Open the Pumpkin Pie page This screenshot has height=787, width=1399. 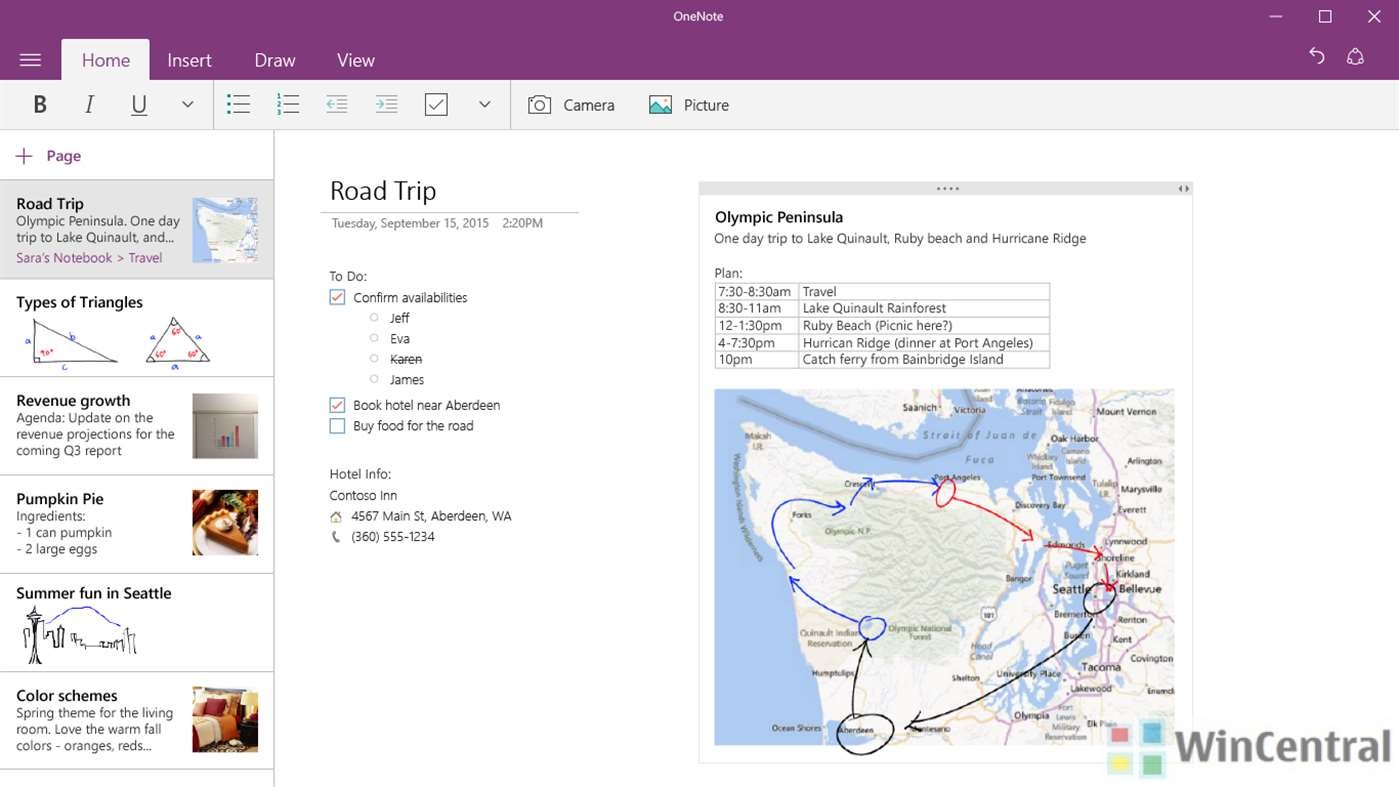pos(136,523)
